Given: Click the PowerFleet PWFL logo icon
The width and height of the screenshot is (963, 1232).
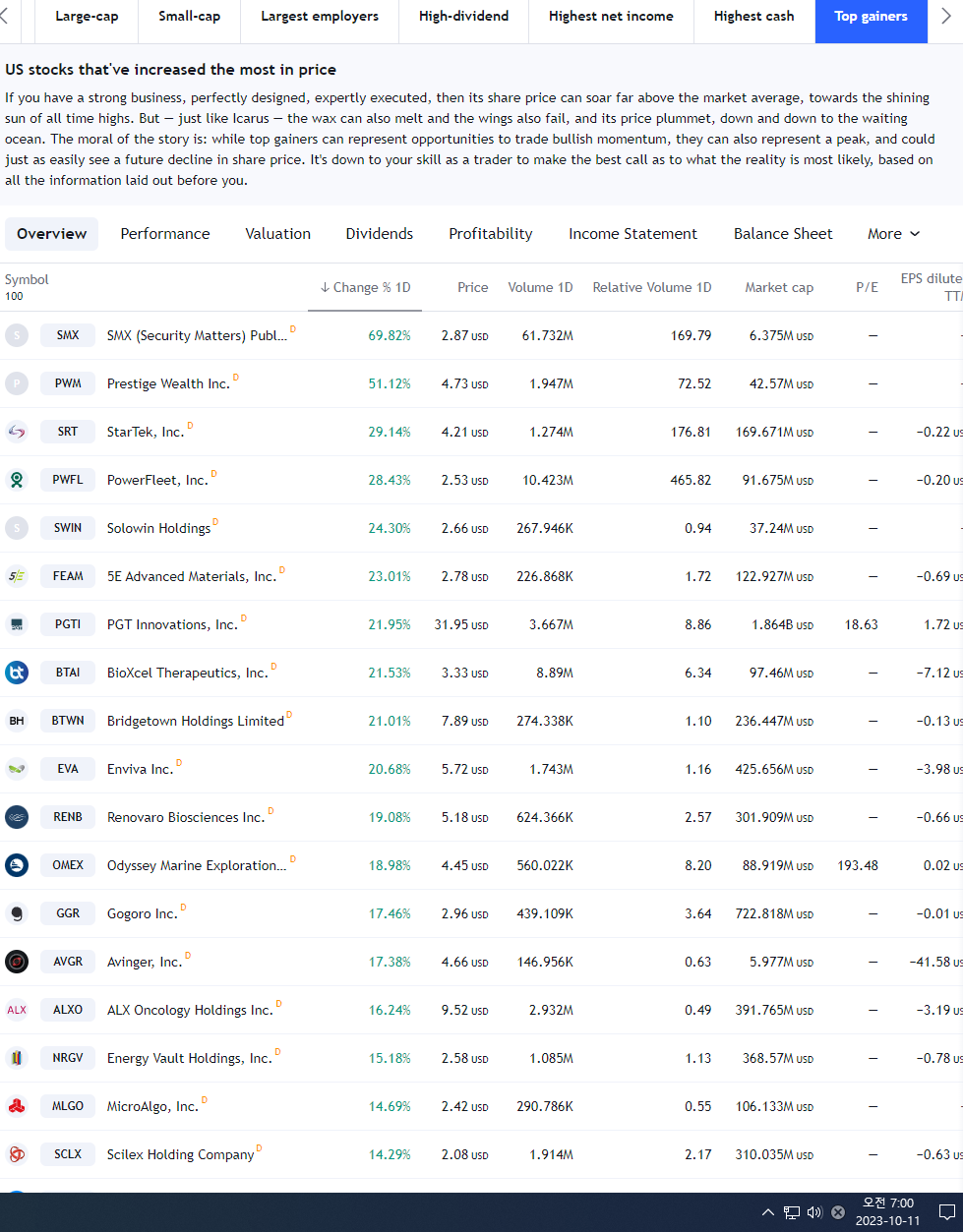Looking at the screenshot, I should pyautogui.click(x=17, y=480).
